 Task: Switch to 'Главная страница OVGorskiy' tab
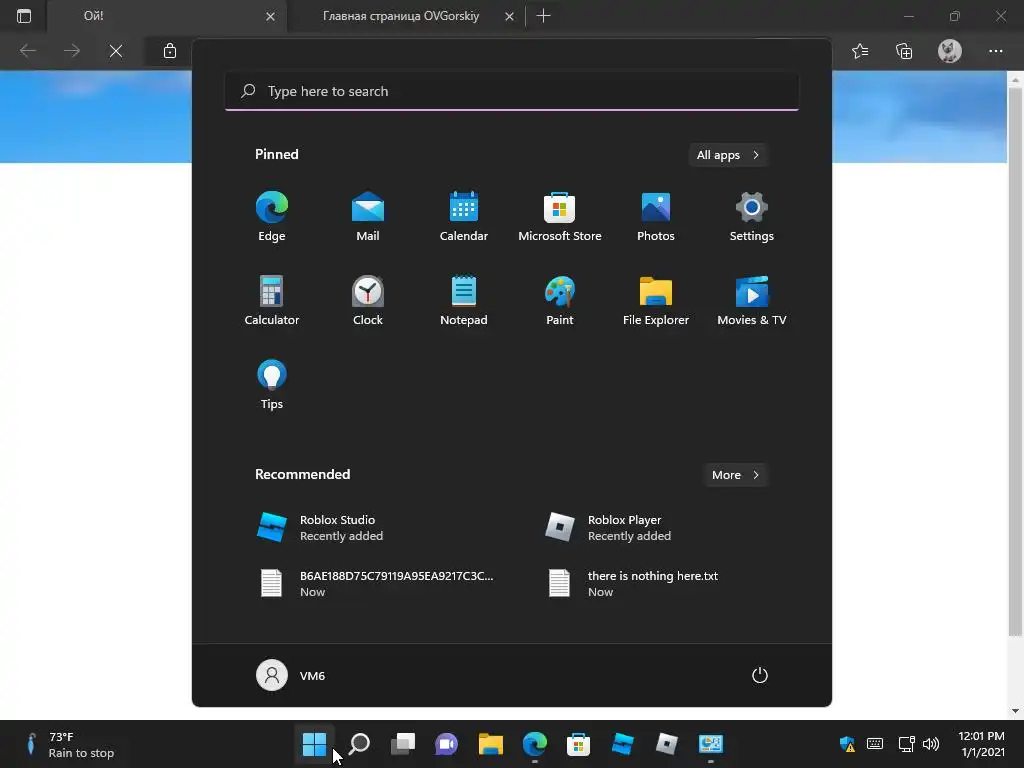401,16
